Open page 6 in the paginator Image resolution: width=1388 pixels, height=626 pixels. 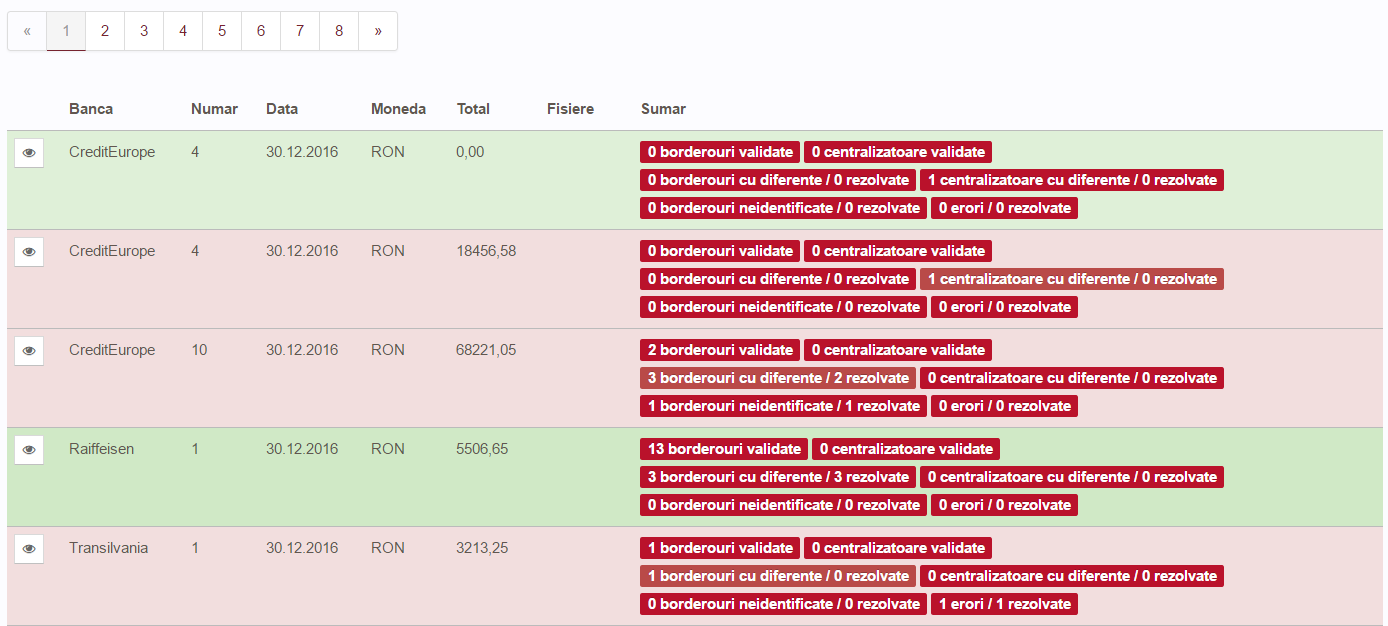[261, 31]
